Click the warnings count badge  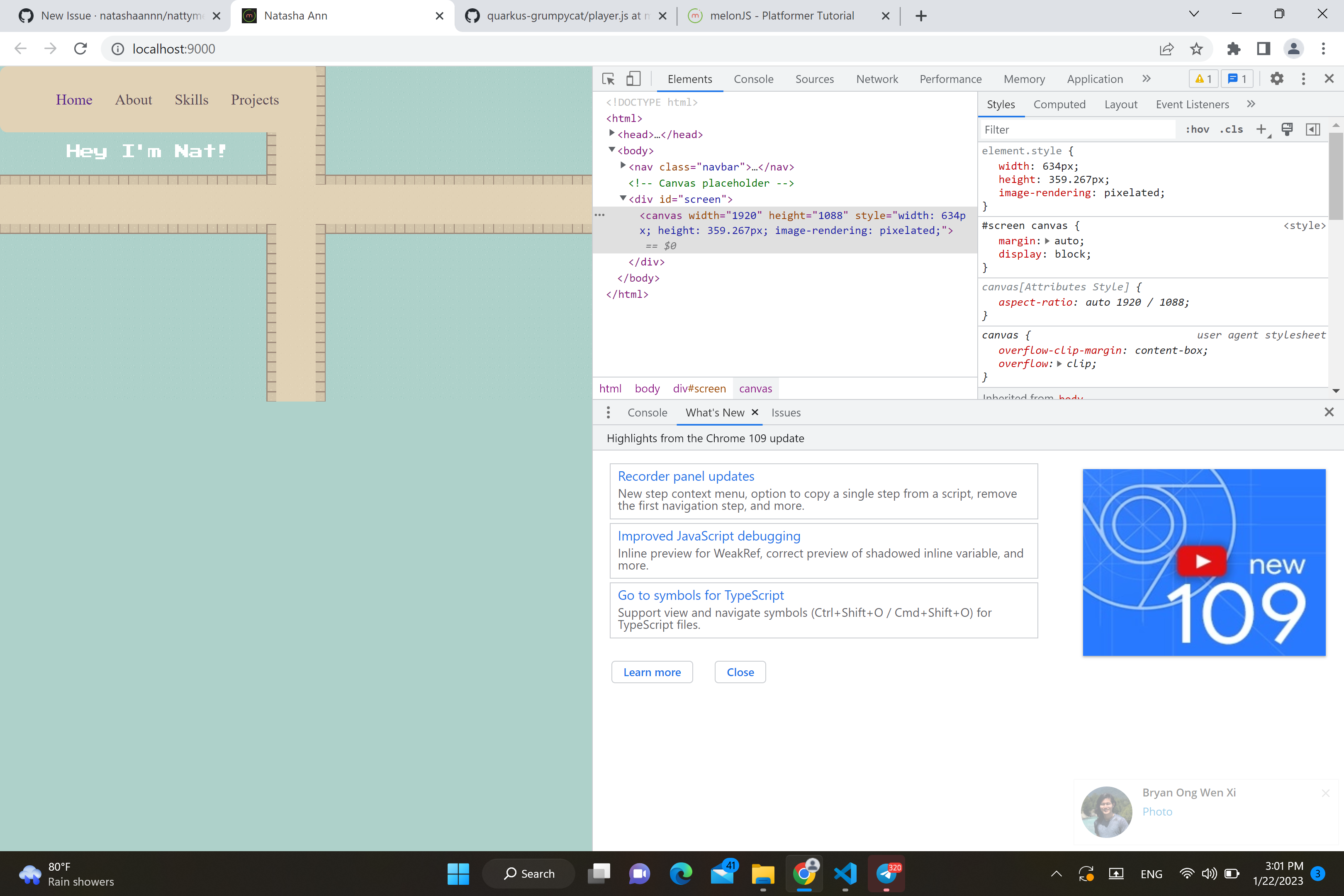pos(1203,79)
